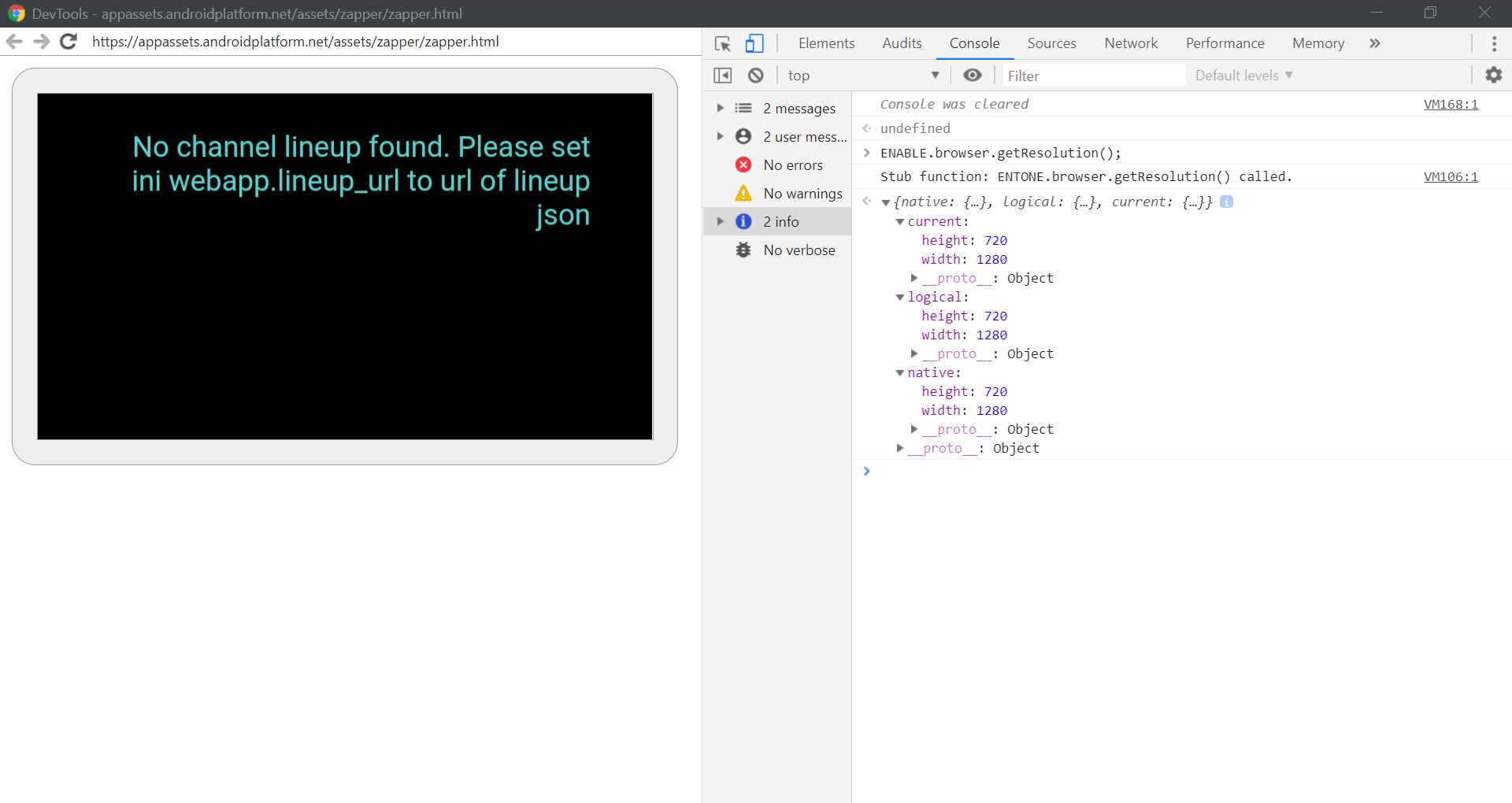Image resolution: width=1512 pixels, height=803 pixels.
Task: Select the user messages person icon
Action: click(x=743, y=136)
